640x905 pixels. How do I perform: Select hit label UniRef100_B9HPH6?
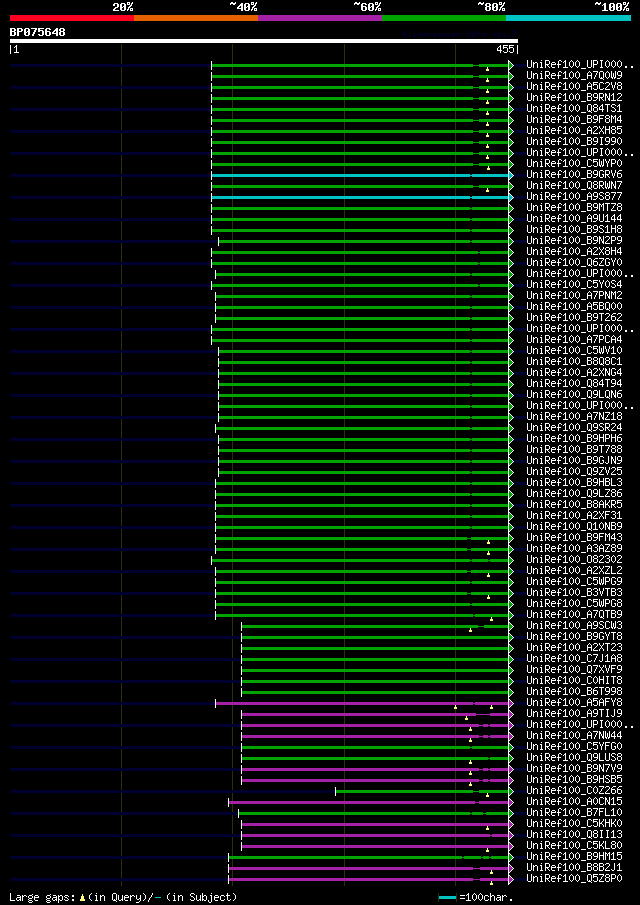tap(574, 439)
